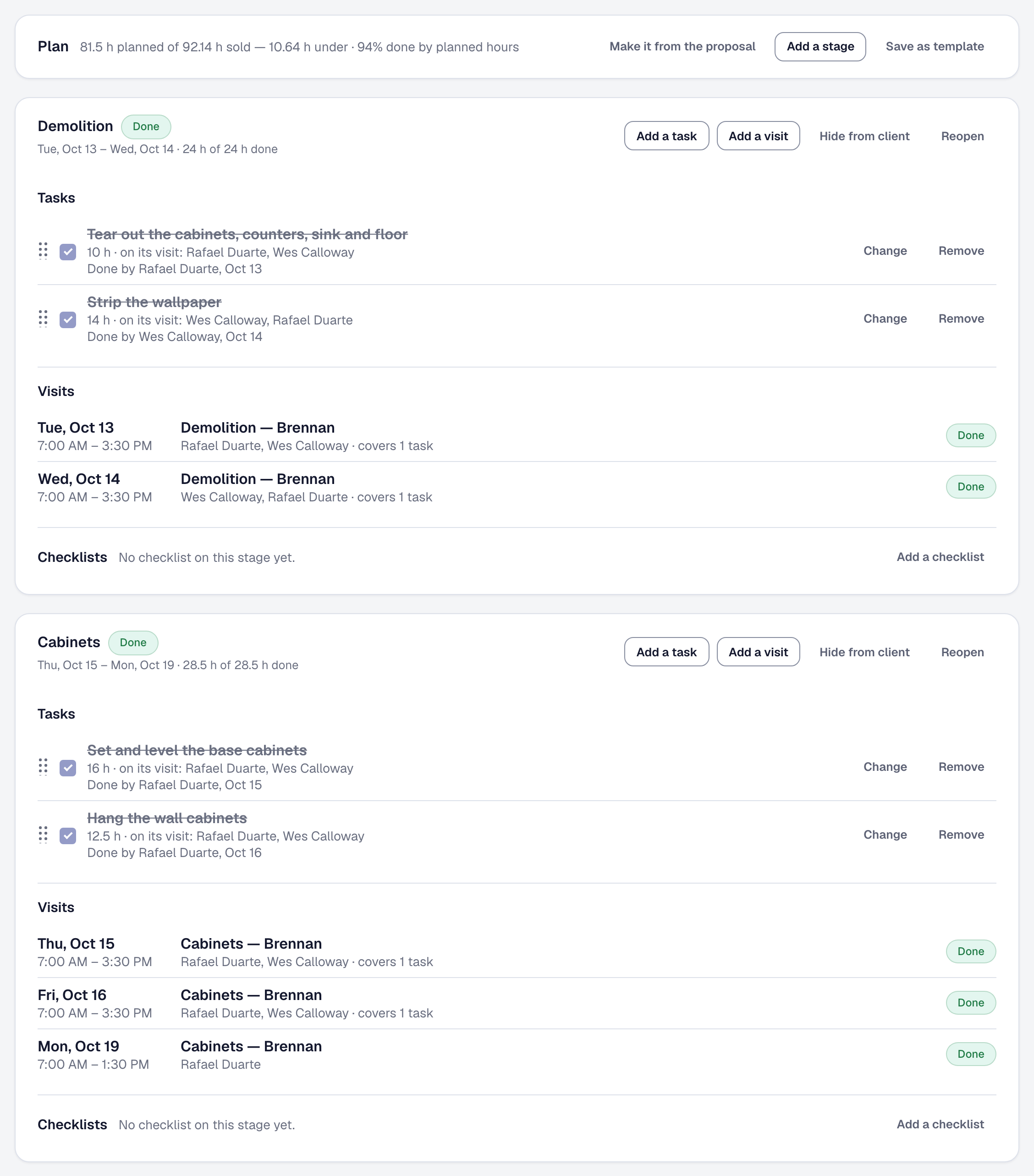Click Done status on Mon, Oct 19 visit
Image resolution: width=1034 pixels, height=1176 pixels.
point(971,1054)
